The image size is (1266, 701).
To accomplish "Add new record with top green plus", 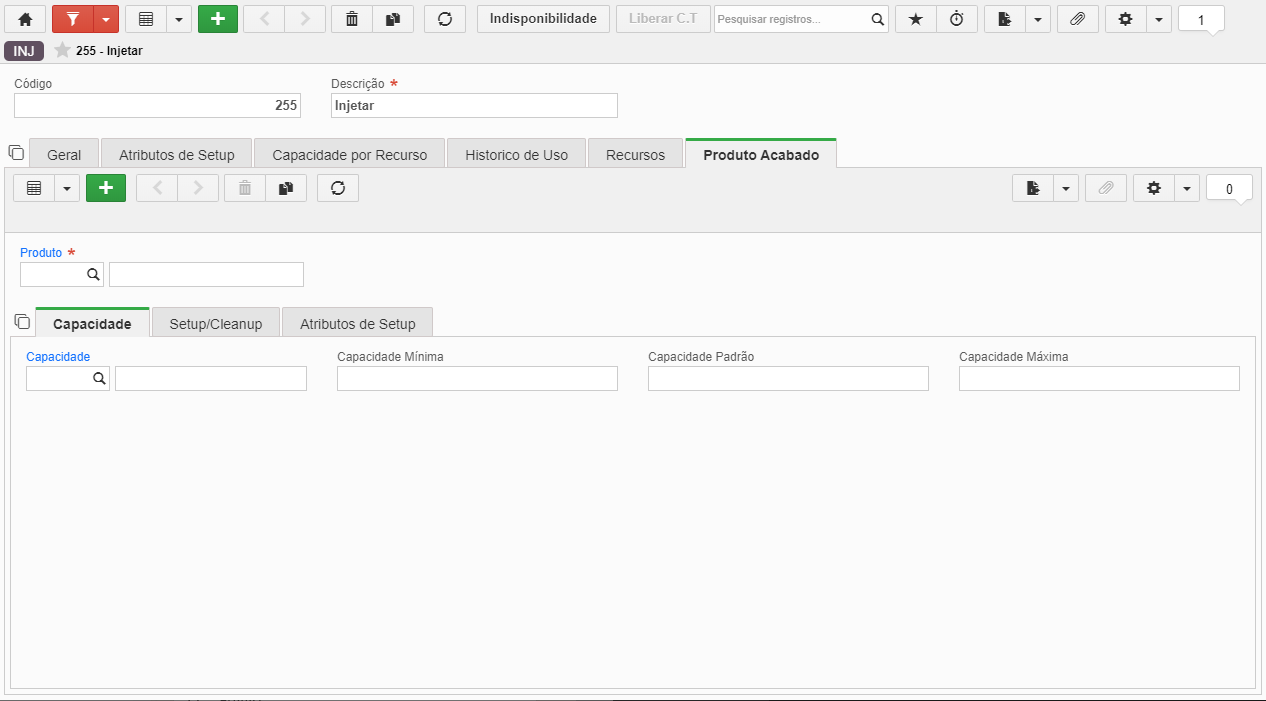I will (x=218, y=19).
